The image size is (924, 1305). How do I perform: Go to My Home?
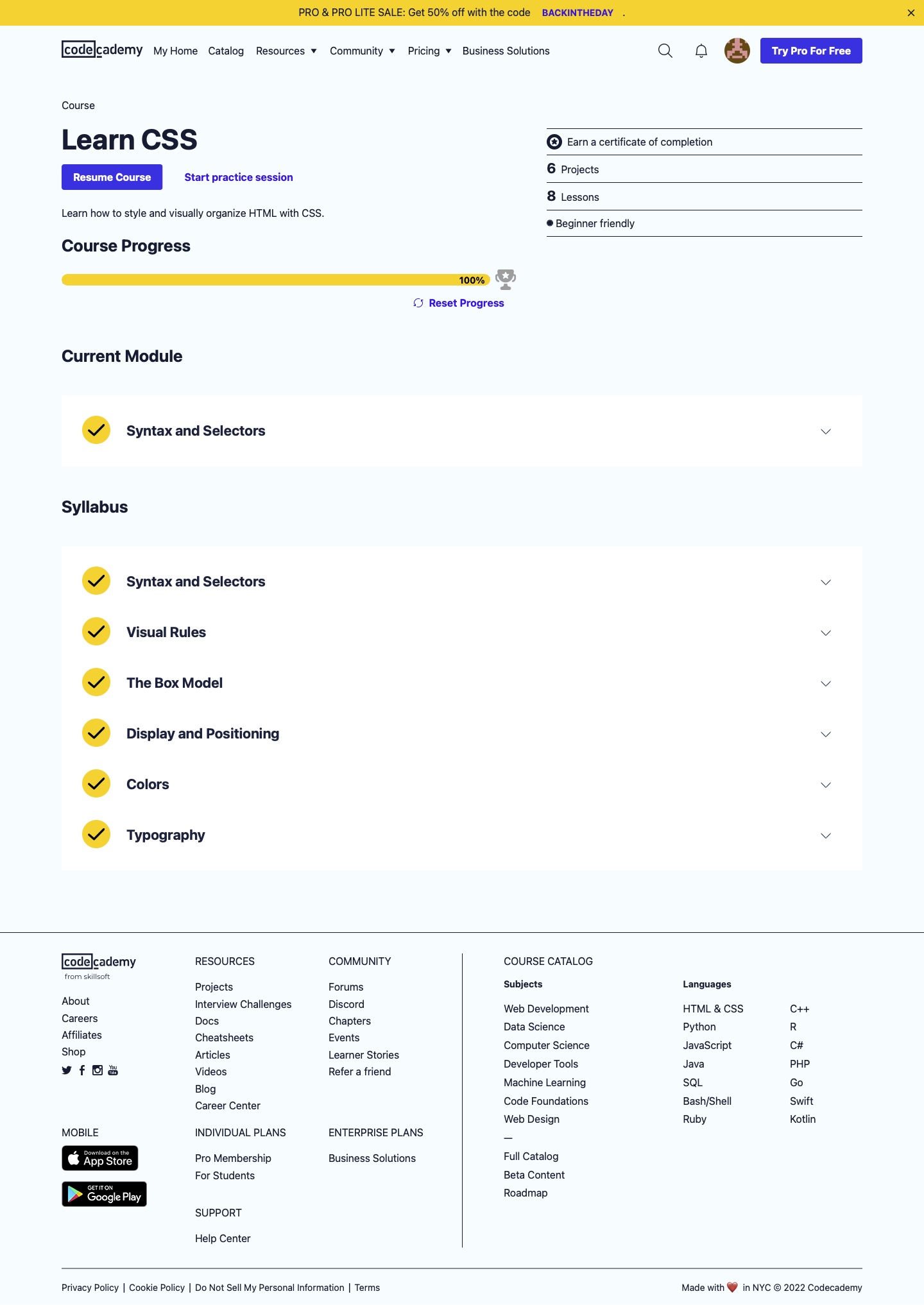point(175,51)
